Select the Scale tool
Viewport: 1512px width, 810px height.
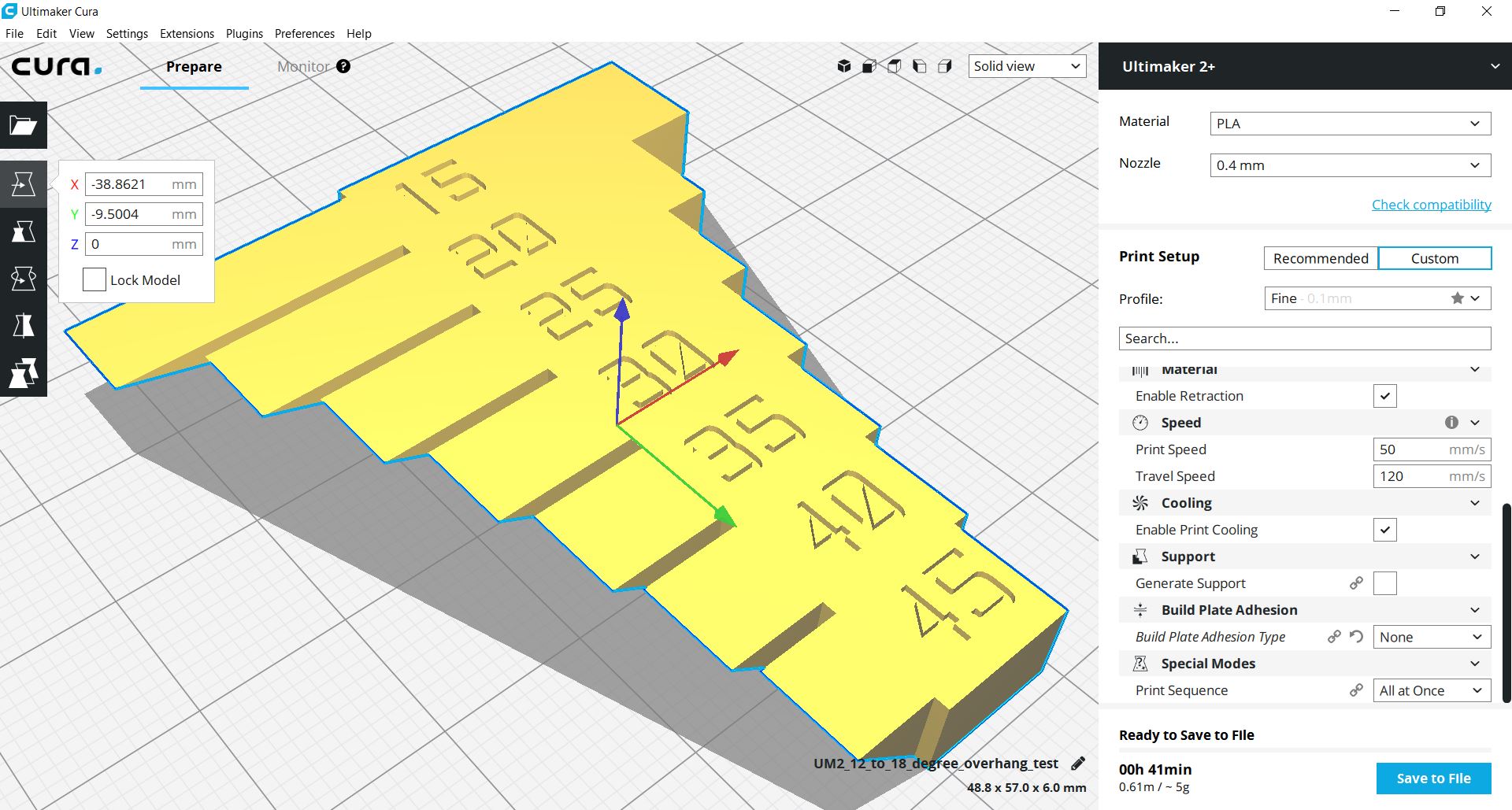click(24, 231)
